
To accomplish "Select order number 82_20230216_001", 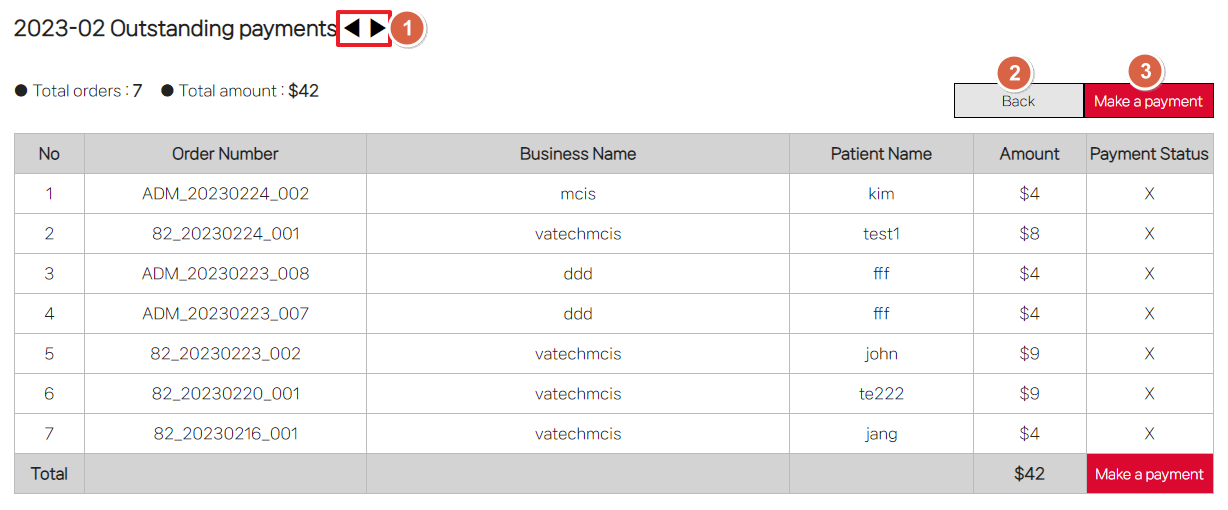I will coord(225,434).
